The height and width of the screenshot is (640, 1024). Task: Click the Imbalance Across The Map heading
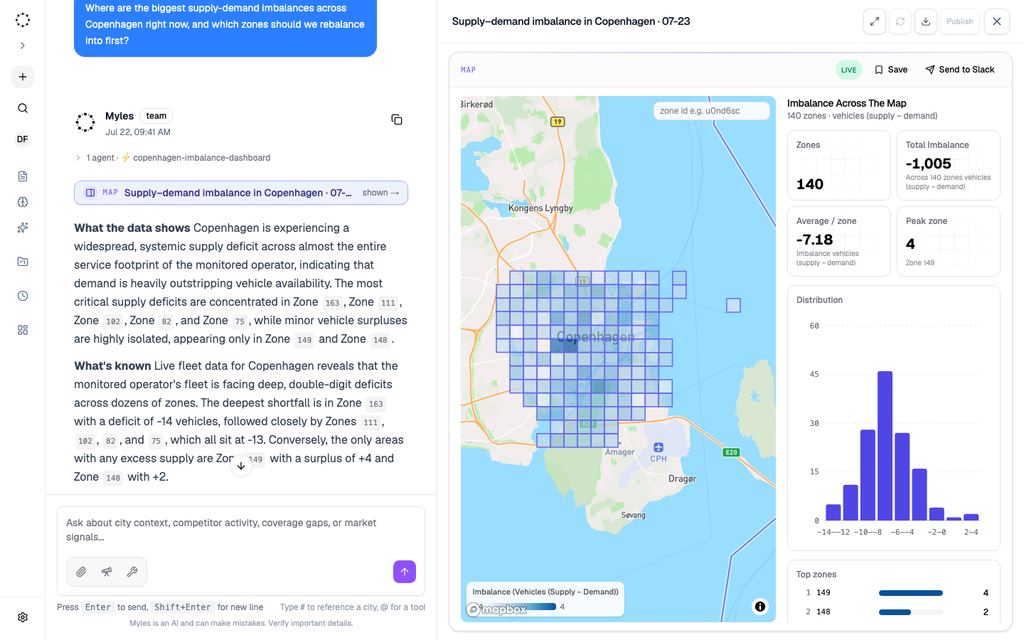point(846,103)
